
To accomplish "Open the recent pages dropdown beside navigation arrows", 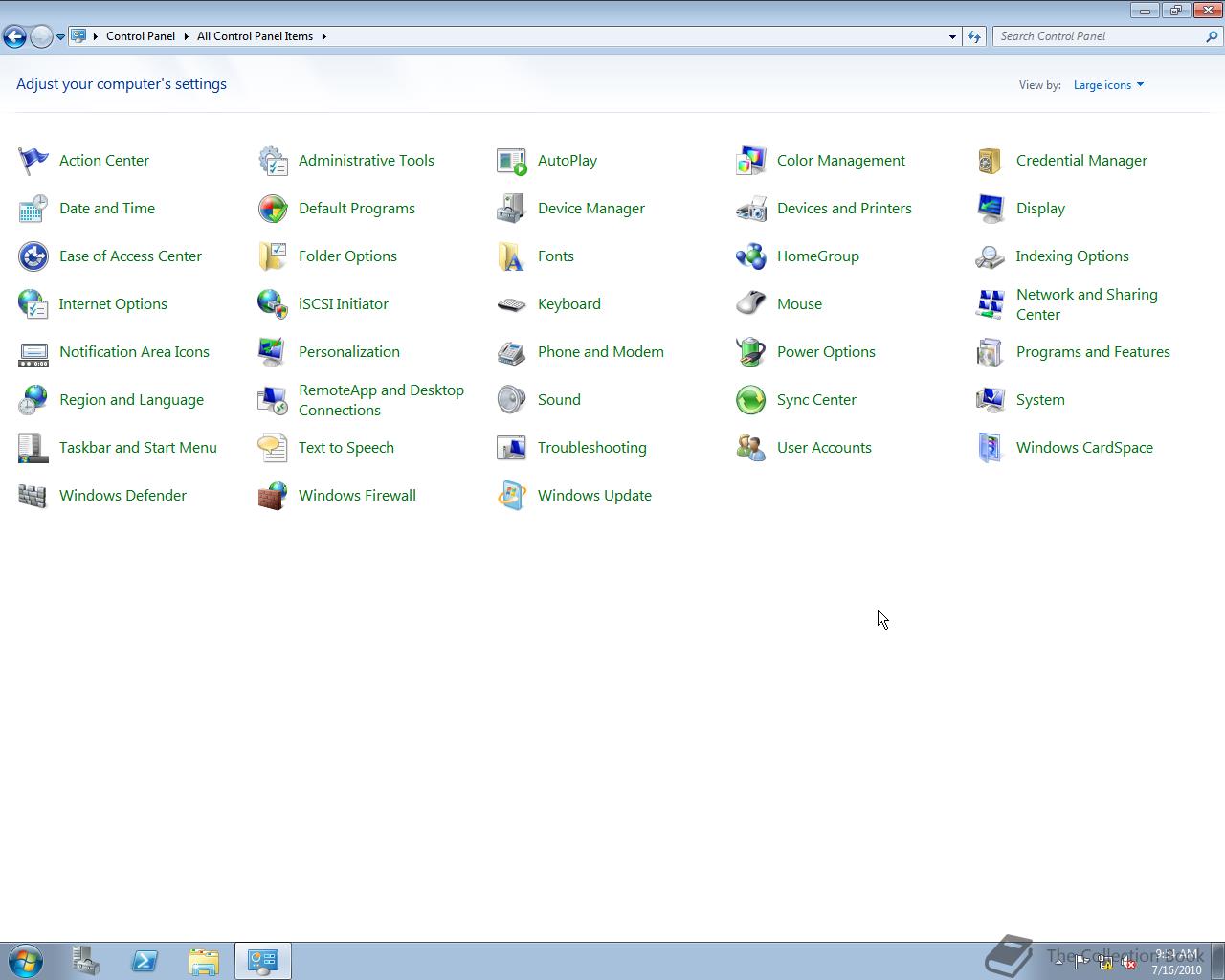I will 60,36.
